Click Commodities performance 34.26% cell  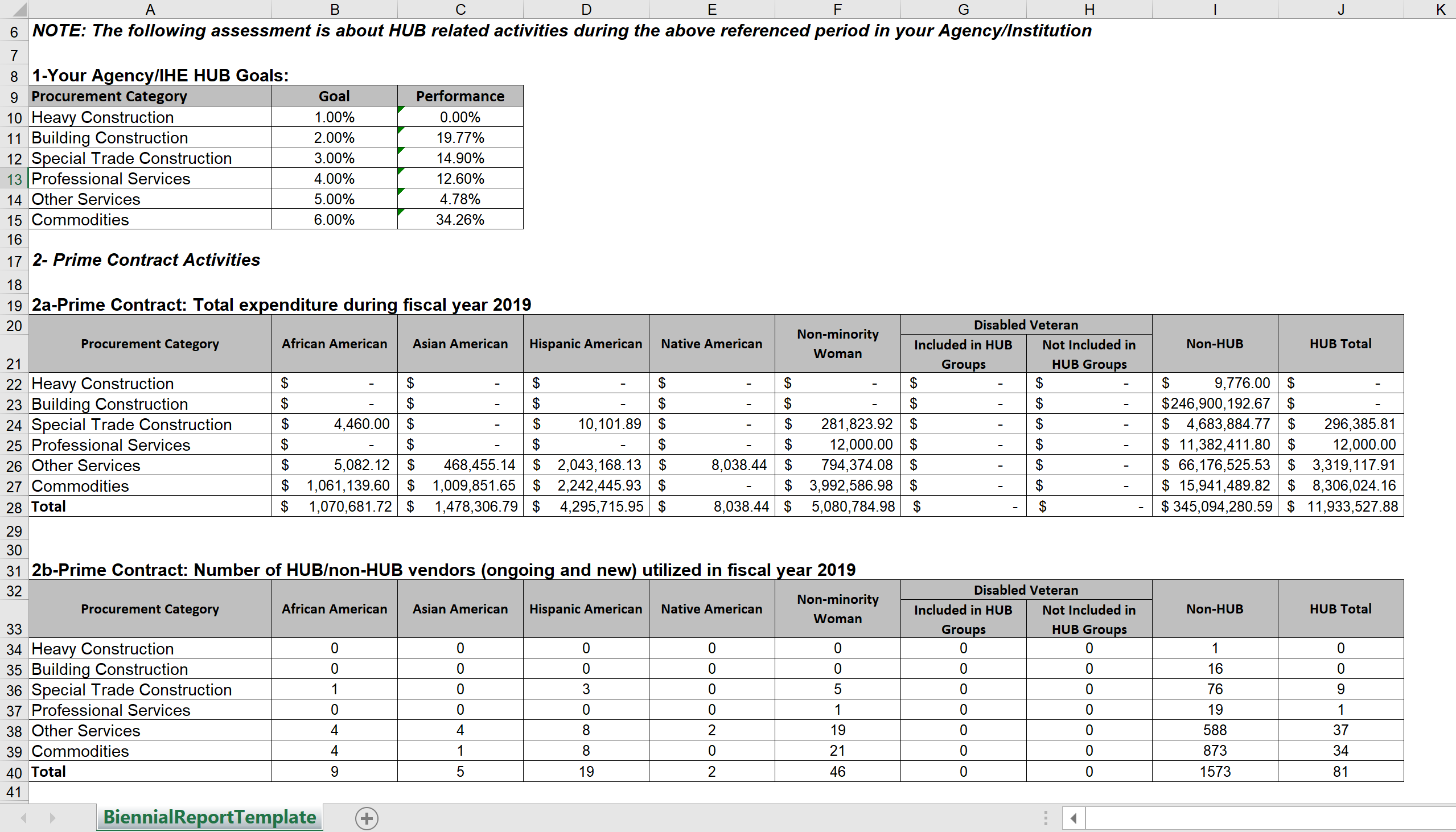[460, 220]
